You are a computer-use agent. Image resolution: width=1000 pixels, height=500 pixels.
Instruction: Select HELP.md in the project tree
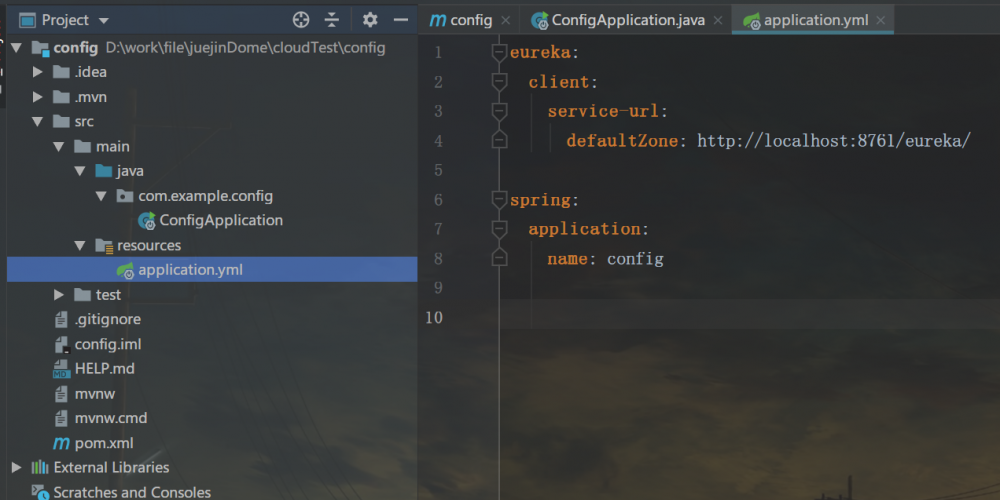pos(104,369)
